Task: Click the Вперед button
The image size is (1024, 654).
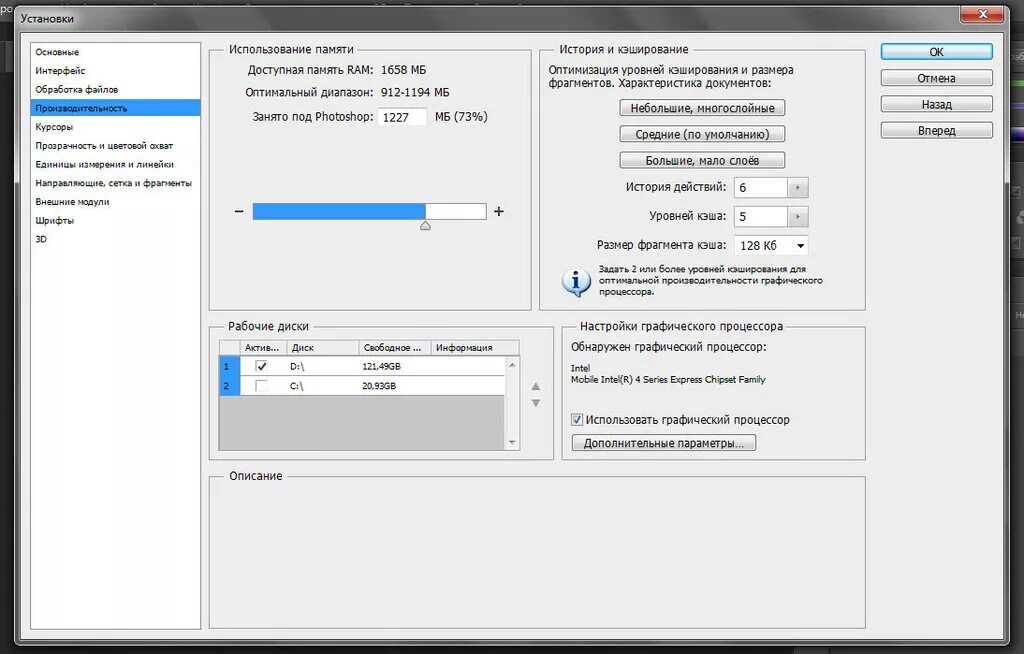Action: (x=936, y=130)
